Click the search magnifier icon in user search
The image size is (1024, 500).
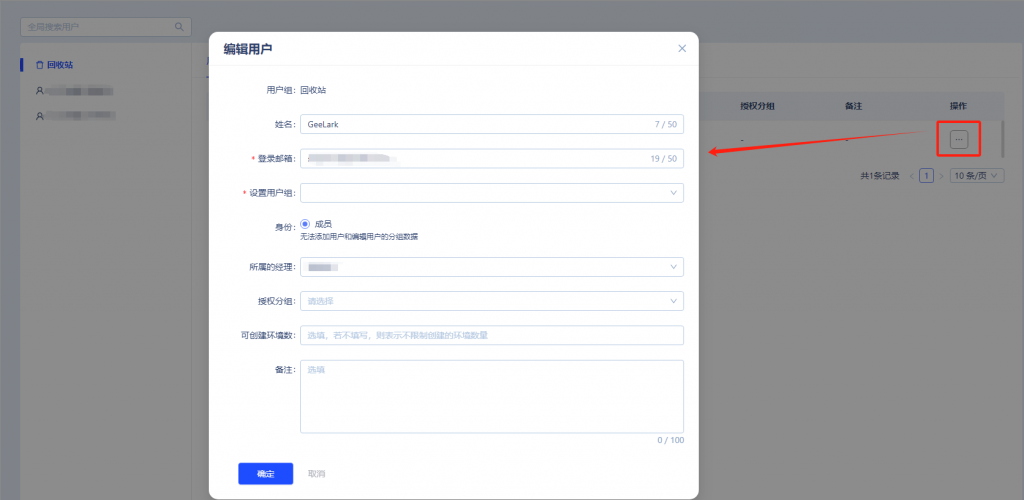pyautogui.click(x=180, y=27)
